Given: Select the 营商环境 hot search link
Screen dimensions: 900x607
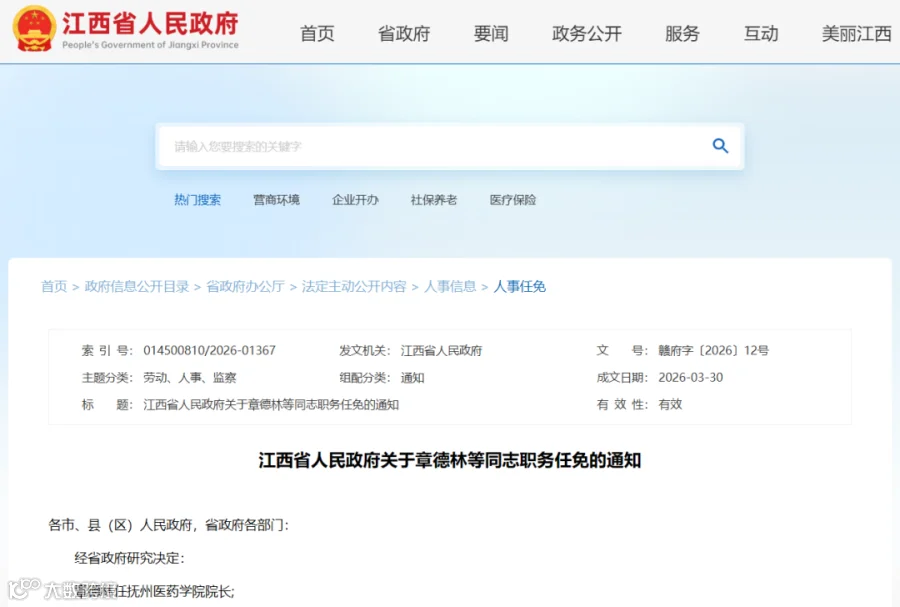Looking at the screenshot, I should click(x=277, y=200).
